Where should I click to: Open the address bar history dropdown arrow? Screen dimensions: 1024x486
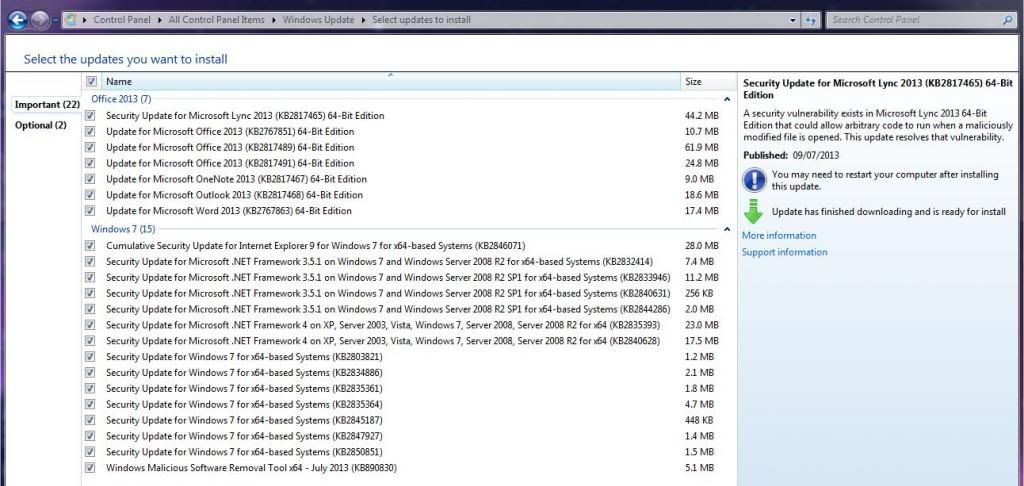[793, 20]
